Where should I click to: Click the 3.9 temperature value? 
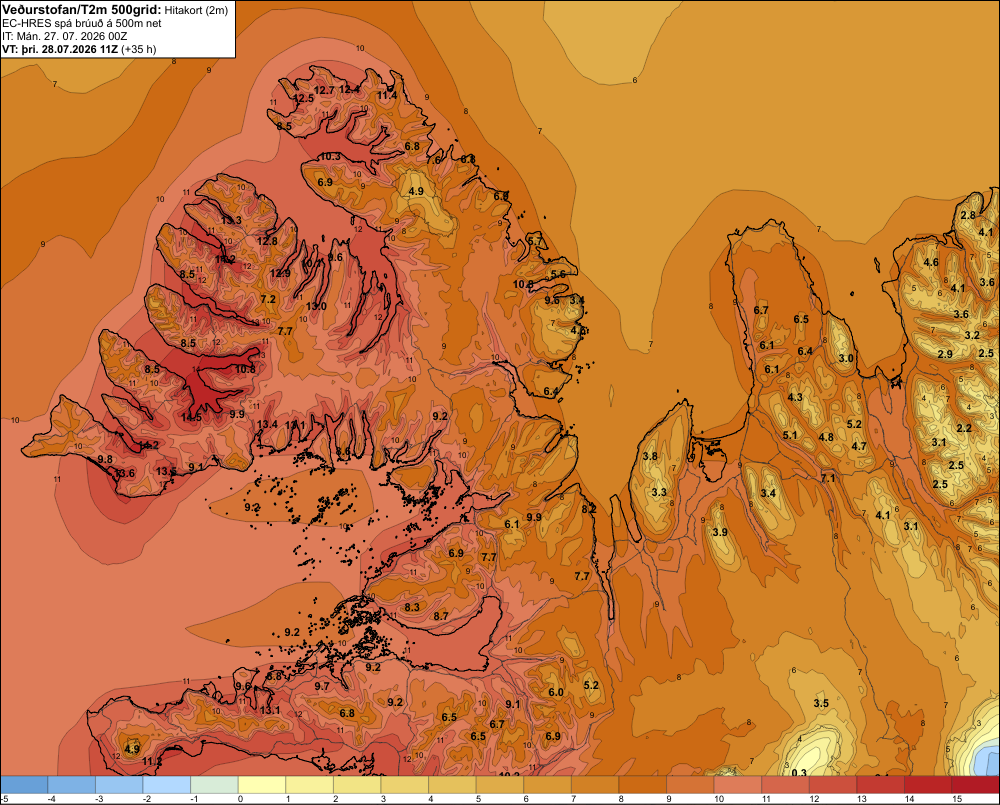(x=720, y=532)
